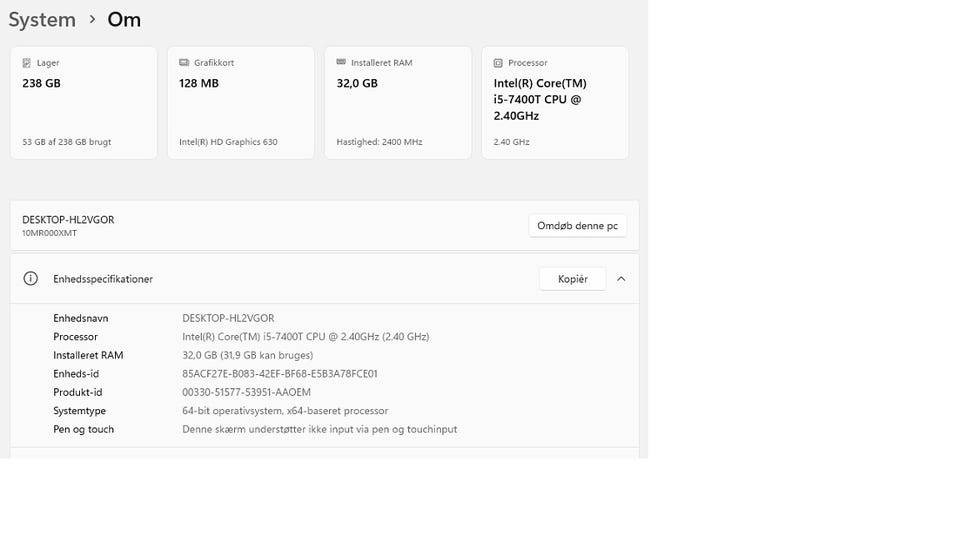Click info icon beside Enhedsspecifikationer

tap(31, 279)
